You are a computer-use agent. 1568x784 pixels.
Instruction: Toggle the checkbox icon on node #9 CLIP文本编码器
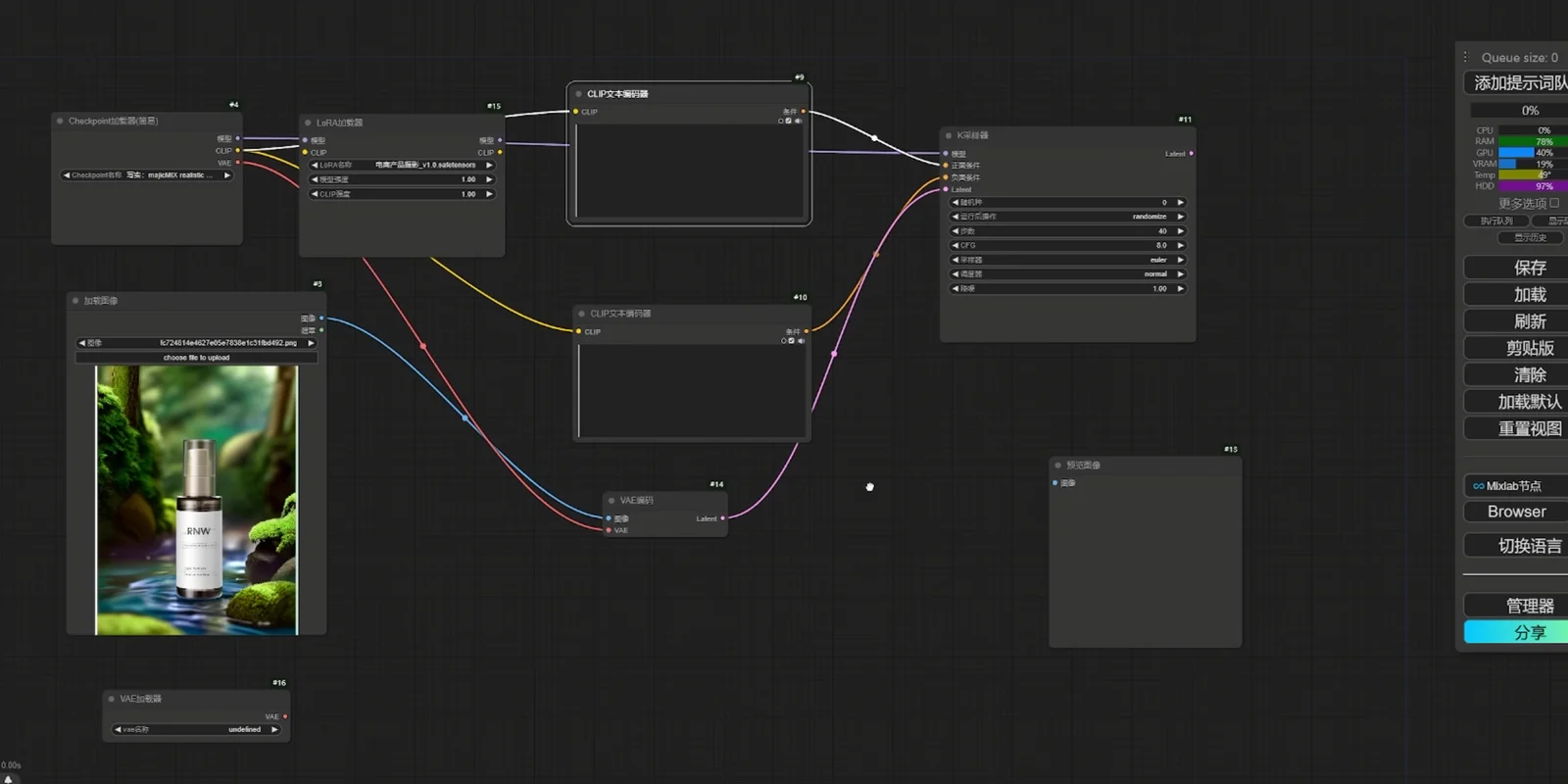point(789,122)
